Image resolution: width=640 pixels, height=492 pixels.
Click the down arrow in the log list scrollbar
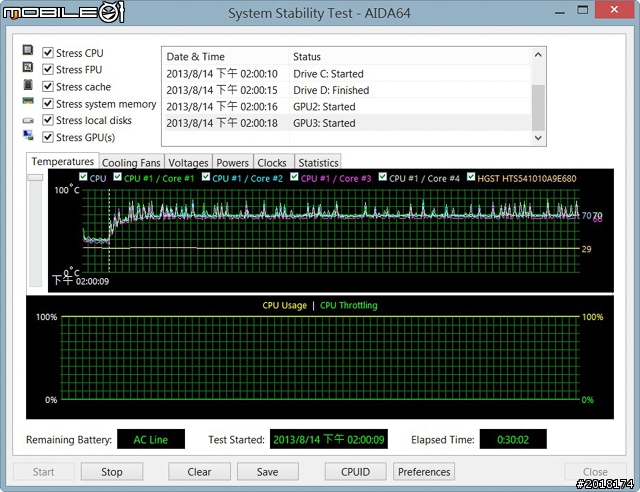(x=538, y=138)
